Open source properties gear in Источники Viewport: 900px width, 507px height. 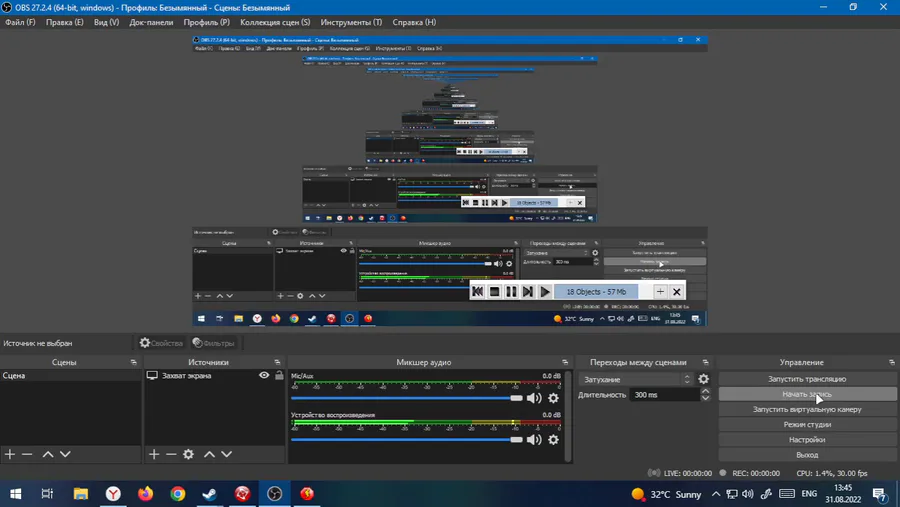(188, 454)
